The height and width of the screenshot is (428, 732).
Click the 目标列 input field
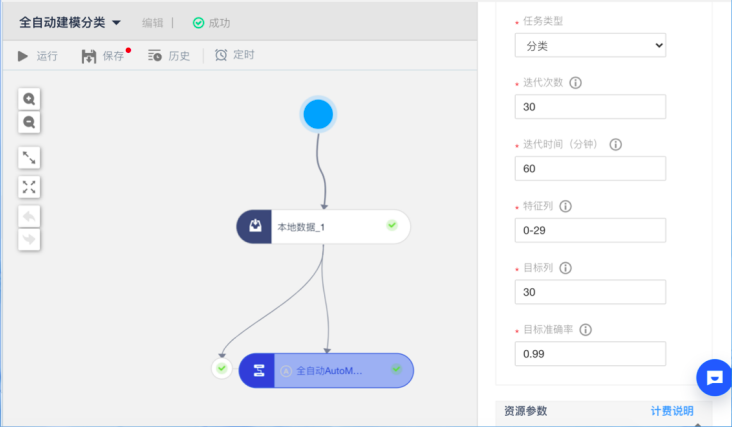coord(590,292)
